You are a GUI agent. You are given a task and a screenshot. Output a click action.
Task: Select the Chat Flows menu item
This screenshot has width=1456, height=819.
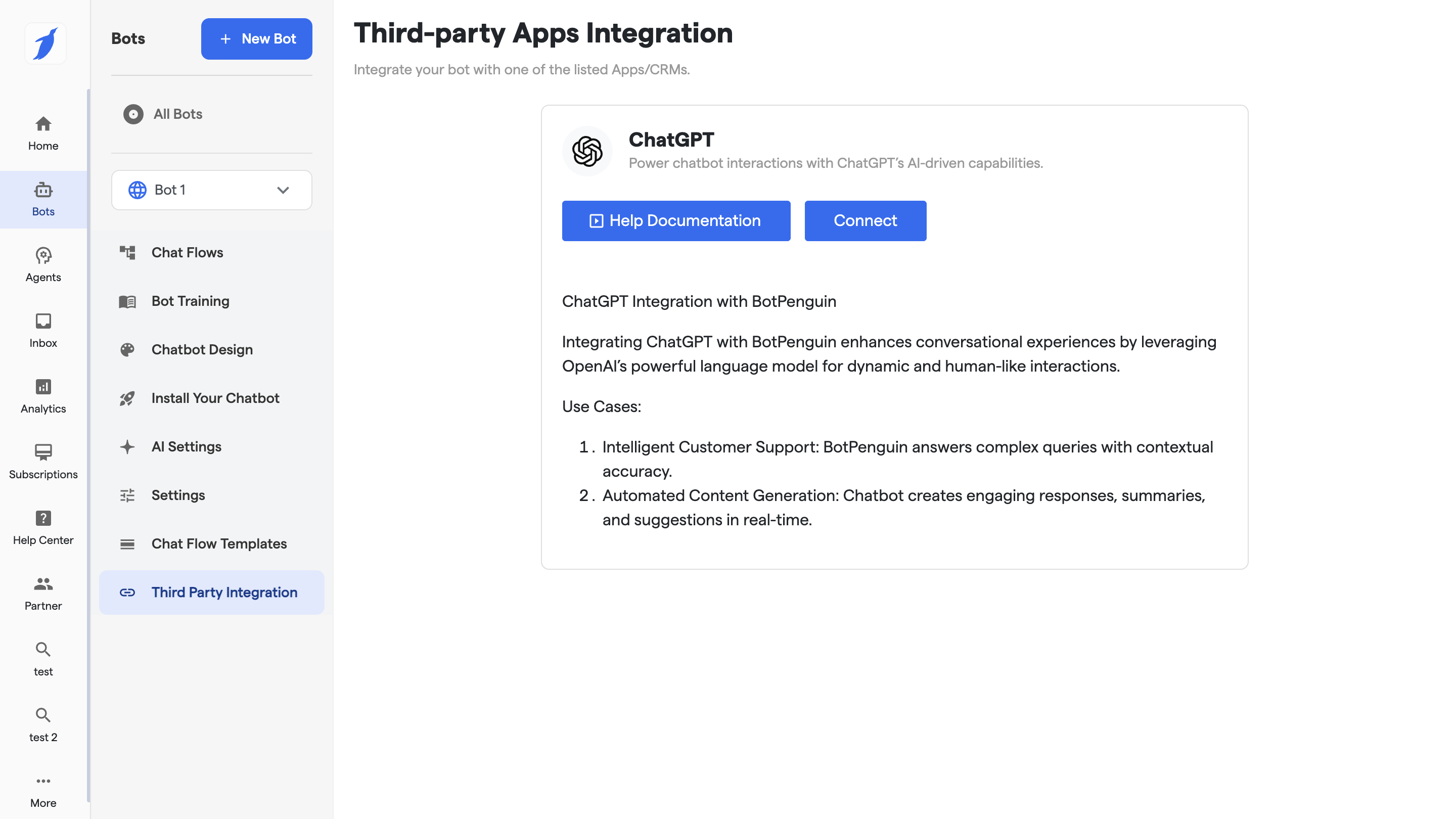coord(187,253)
